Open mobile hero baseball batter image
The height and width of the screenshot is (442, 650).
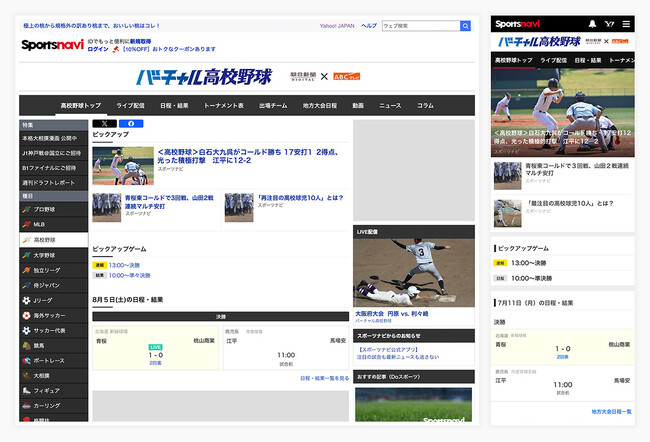coord(563,112)
